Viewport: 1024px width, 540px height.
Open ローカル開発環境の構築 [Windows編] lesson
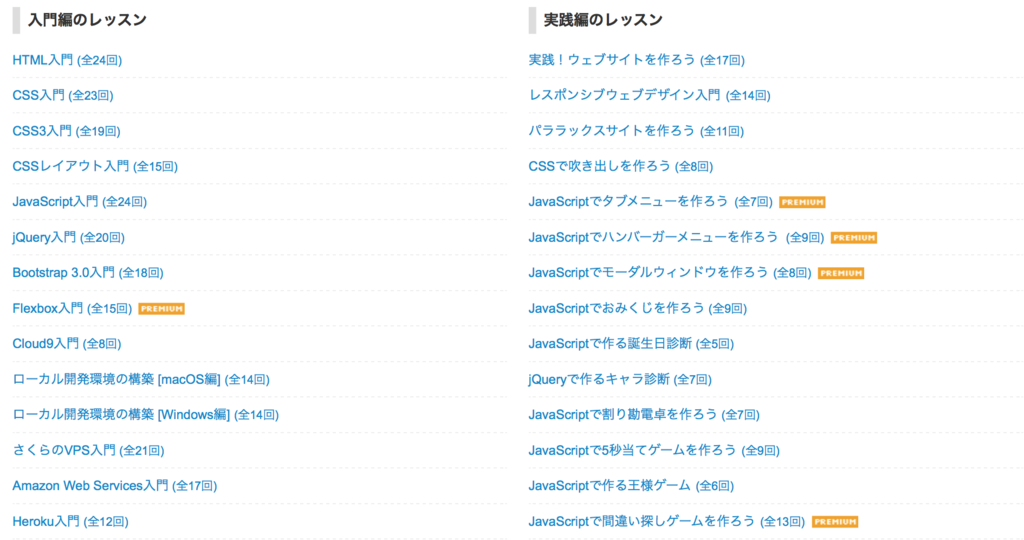pyautogui.click(x=146, y=415)
